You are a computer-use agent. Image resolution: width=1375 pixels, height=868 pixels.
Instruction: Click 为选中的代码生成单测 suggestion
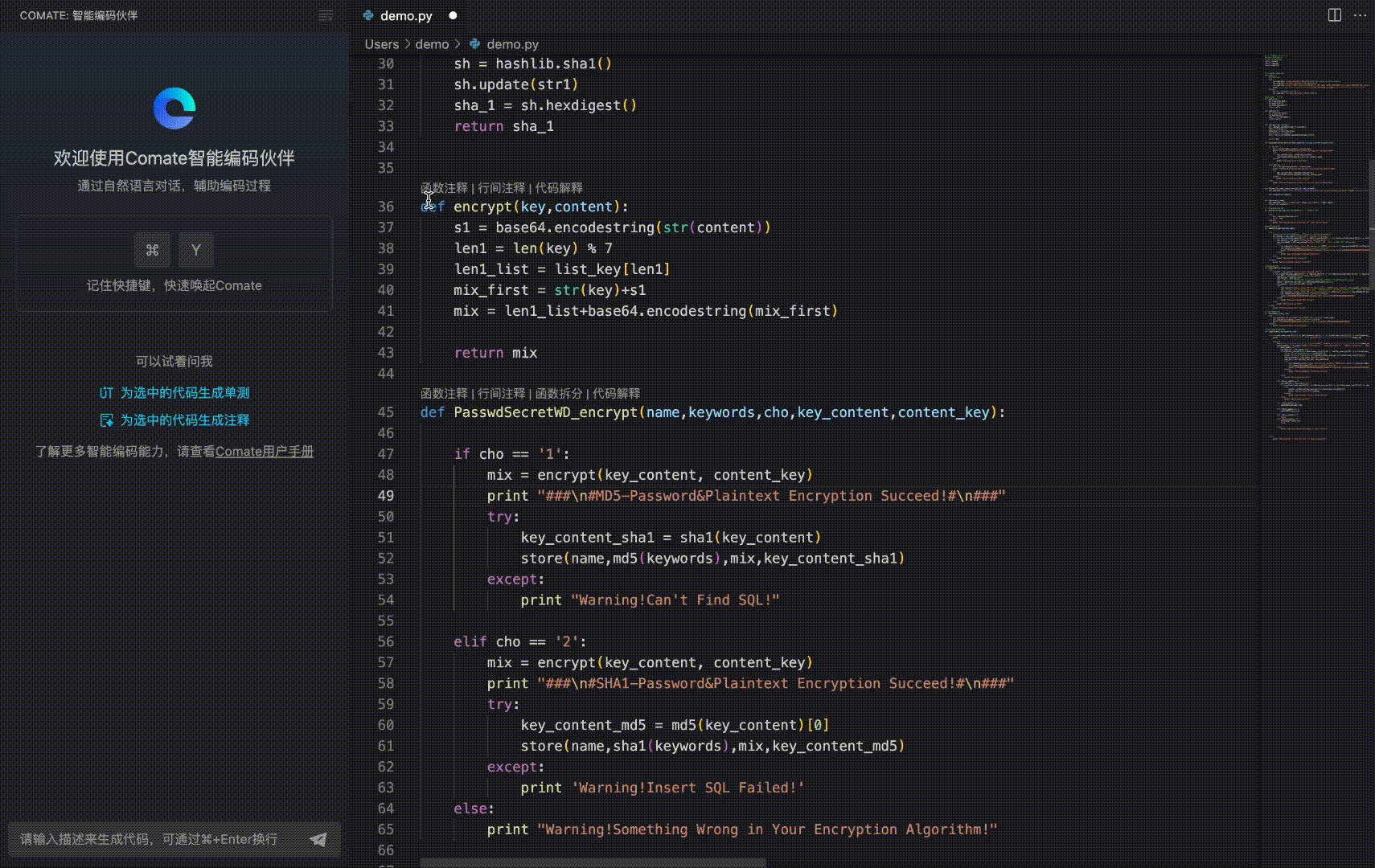point(185,393)
